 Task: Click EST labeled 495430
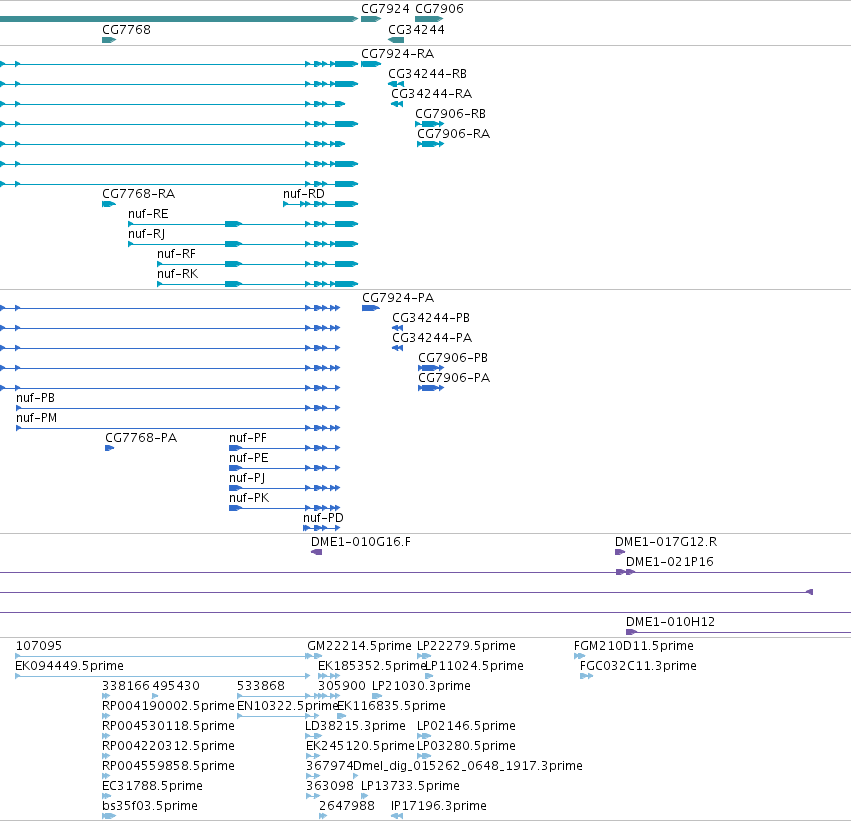click(x=175, y=686)
